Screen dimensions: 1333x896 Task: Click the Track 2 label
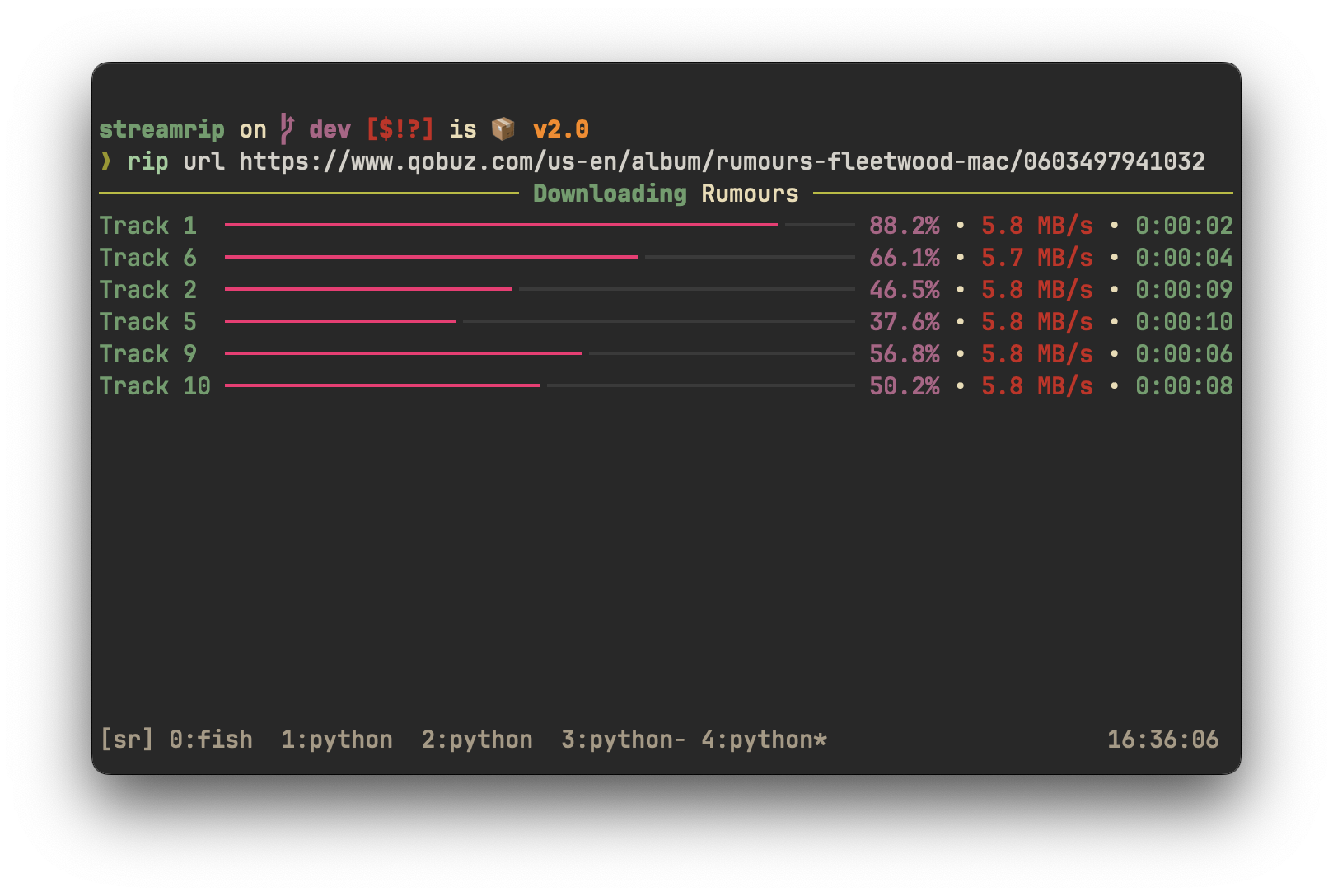coord(148,290)
